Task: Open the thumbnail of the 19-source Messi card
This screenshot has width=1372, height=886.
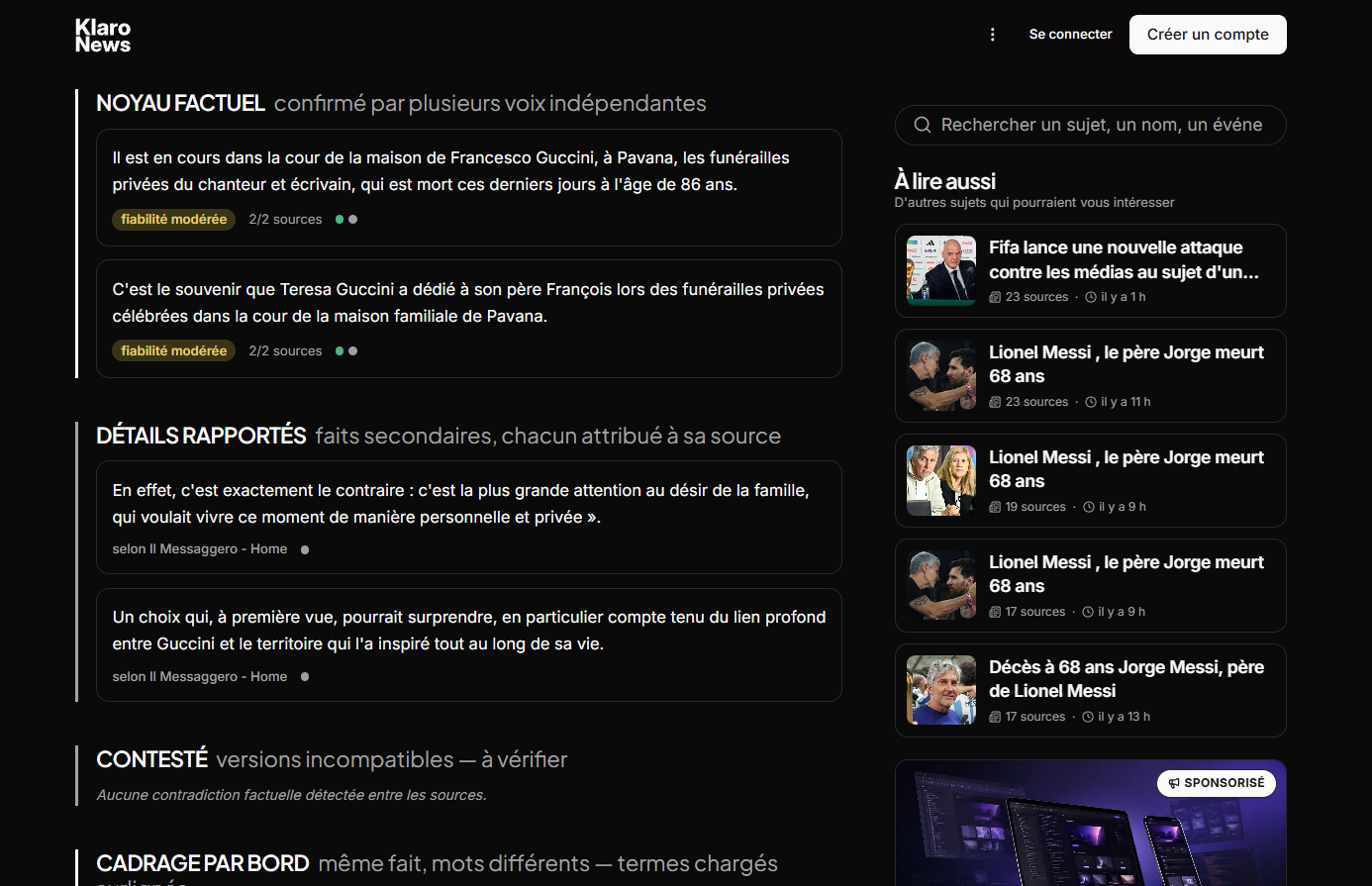Action: click(941, 480)
